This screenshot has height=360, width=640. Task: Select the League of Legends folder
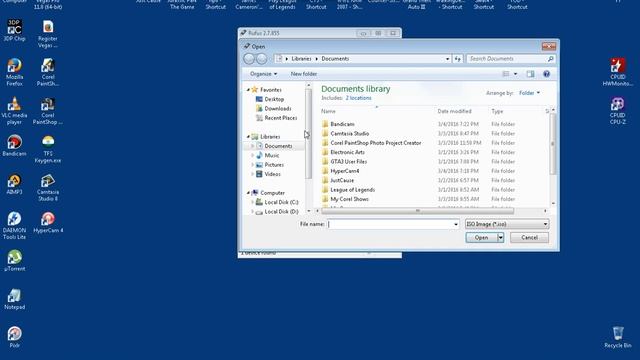(x=352, y=190)
